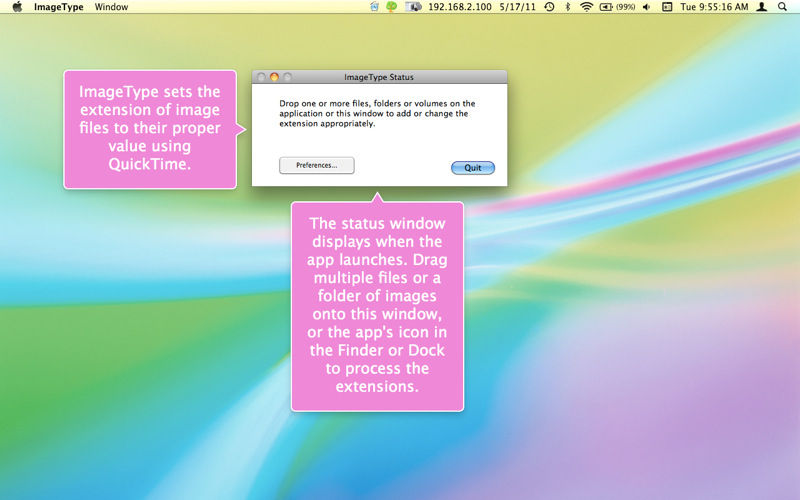Click the Quit button

point(473,168)
